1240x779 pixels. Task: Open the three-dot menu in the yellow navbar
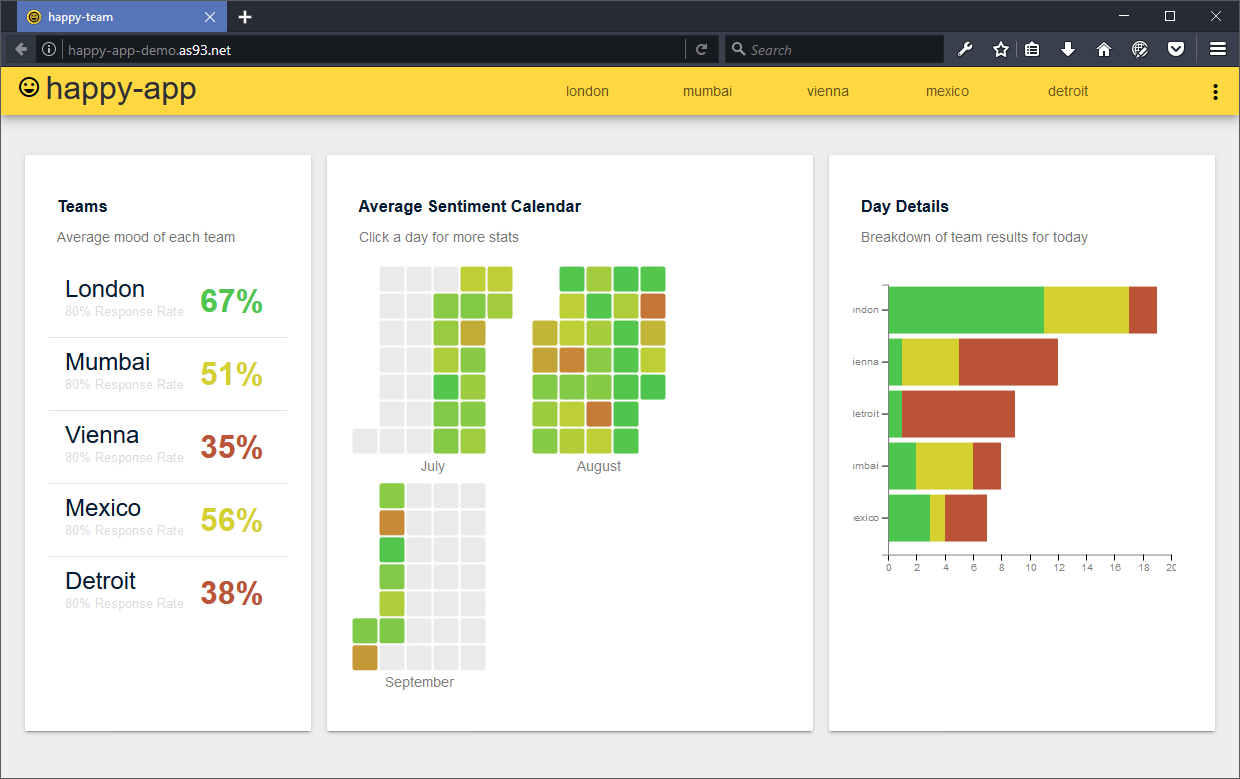1215,91
